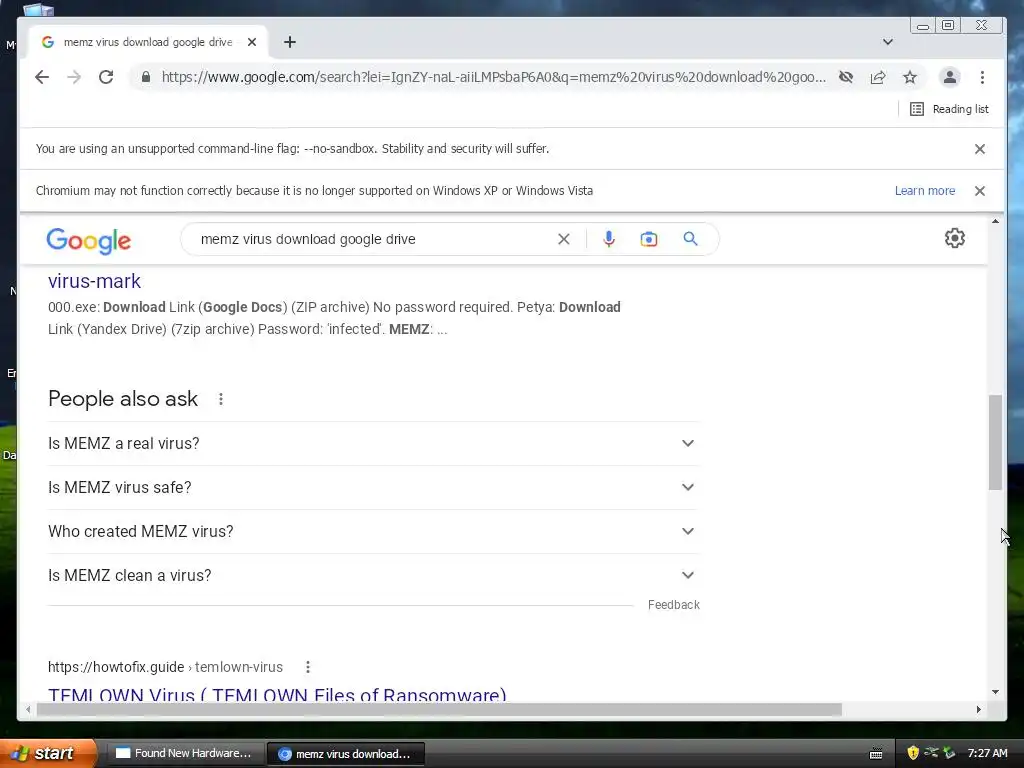
Task: Open the TEMLOWN Virus result link
Action: click(x=277, y=694)
